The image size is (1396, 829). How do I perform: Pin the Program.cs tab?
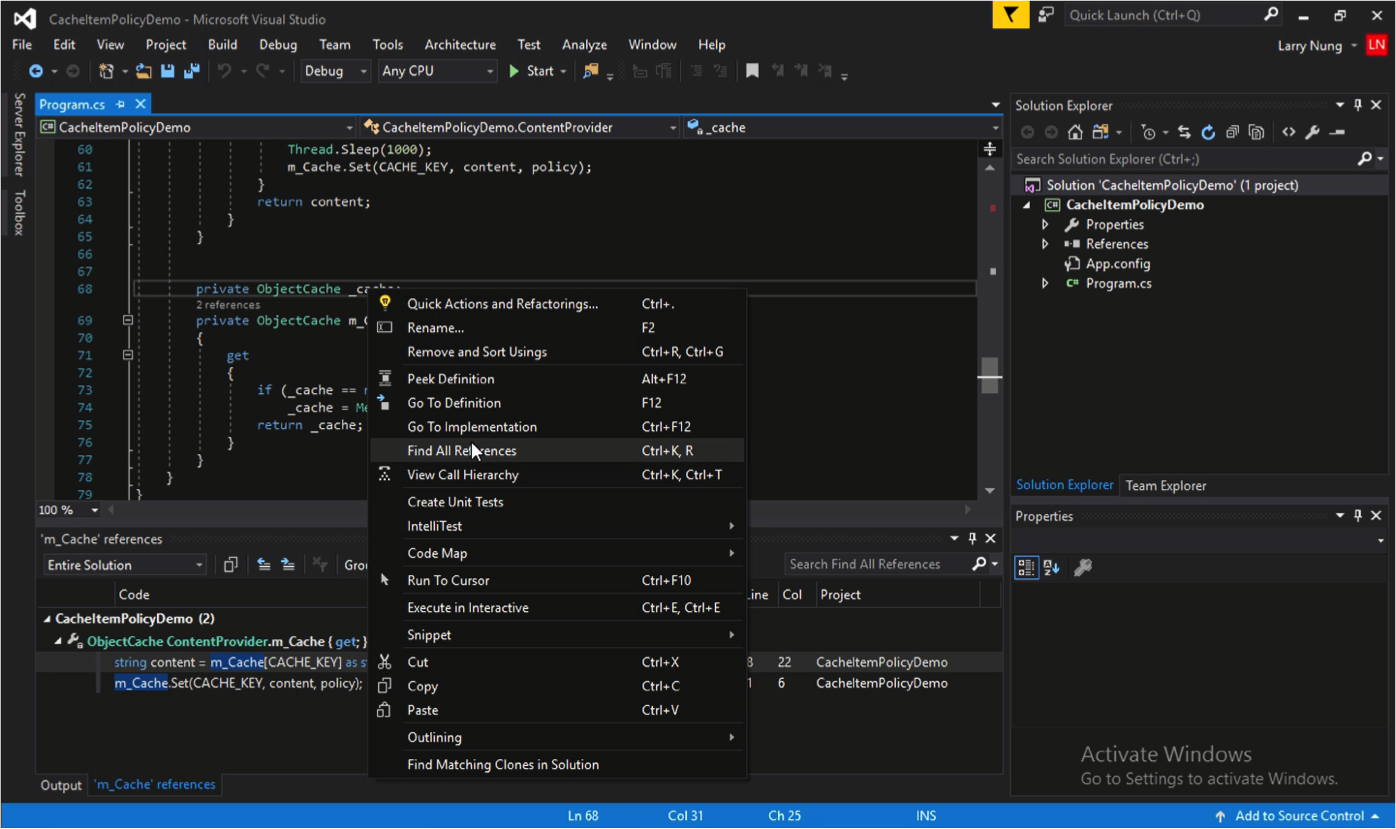(120, 104)
